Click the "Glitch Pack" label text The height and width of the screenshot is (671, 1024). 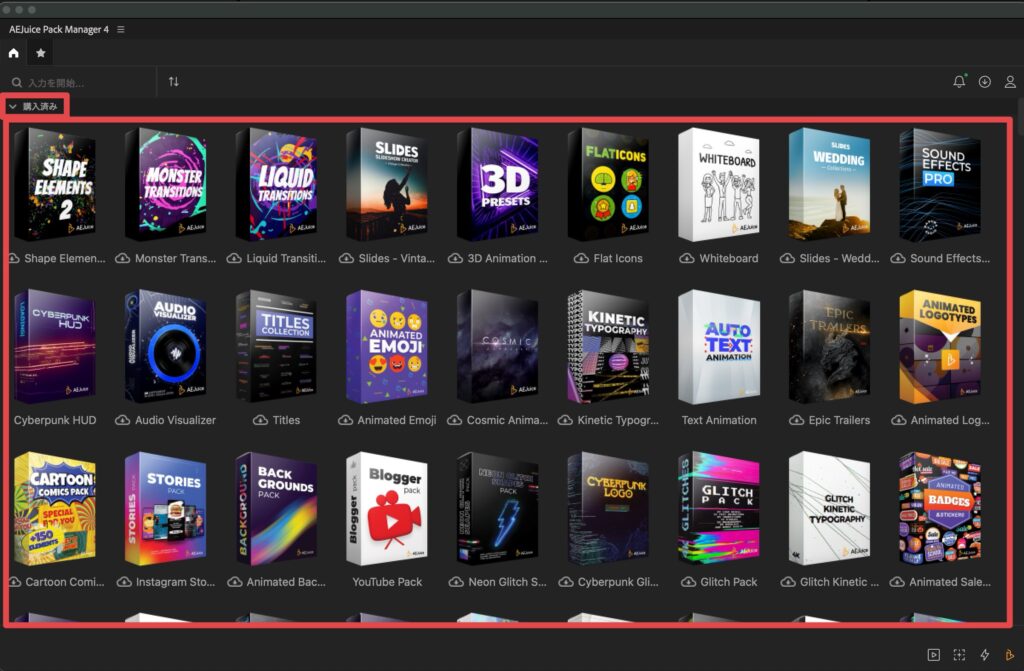pyautogui.click(x=729, y=582)
